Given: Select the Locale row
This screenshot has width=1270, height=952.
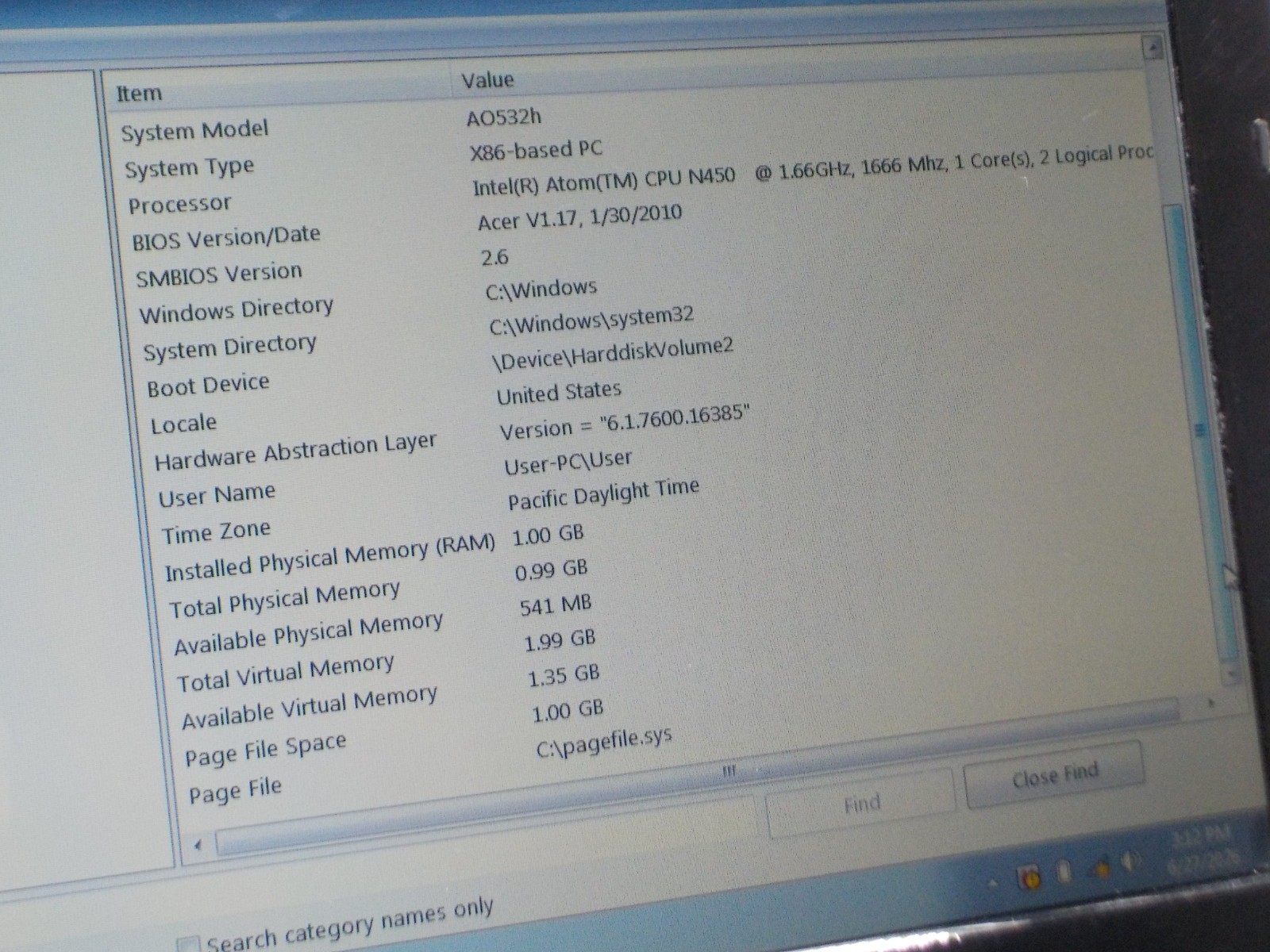Looking at the screenshot, I should click(183, 424).
